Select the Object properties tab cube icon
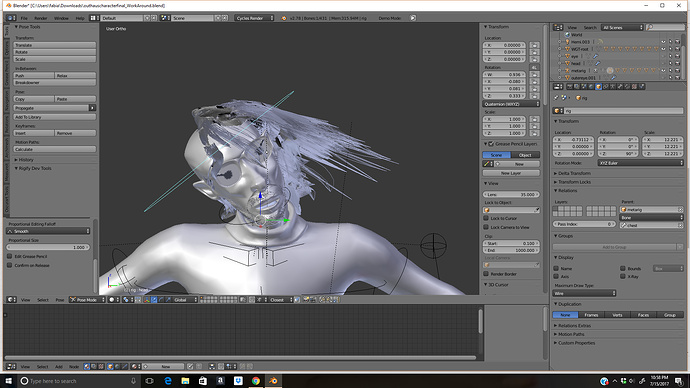This screenshot has width=690, height=388. tap(598, 87)
